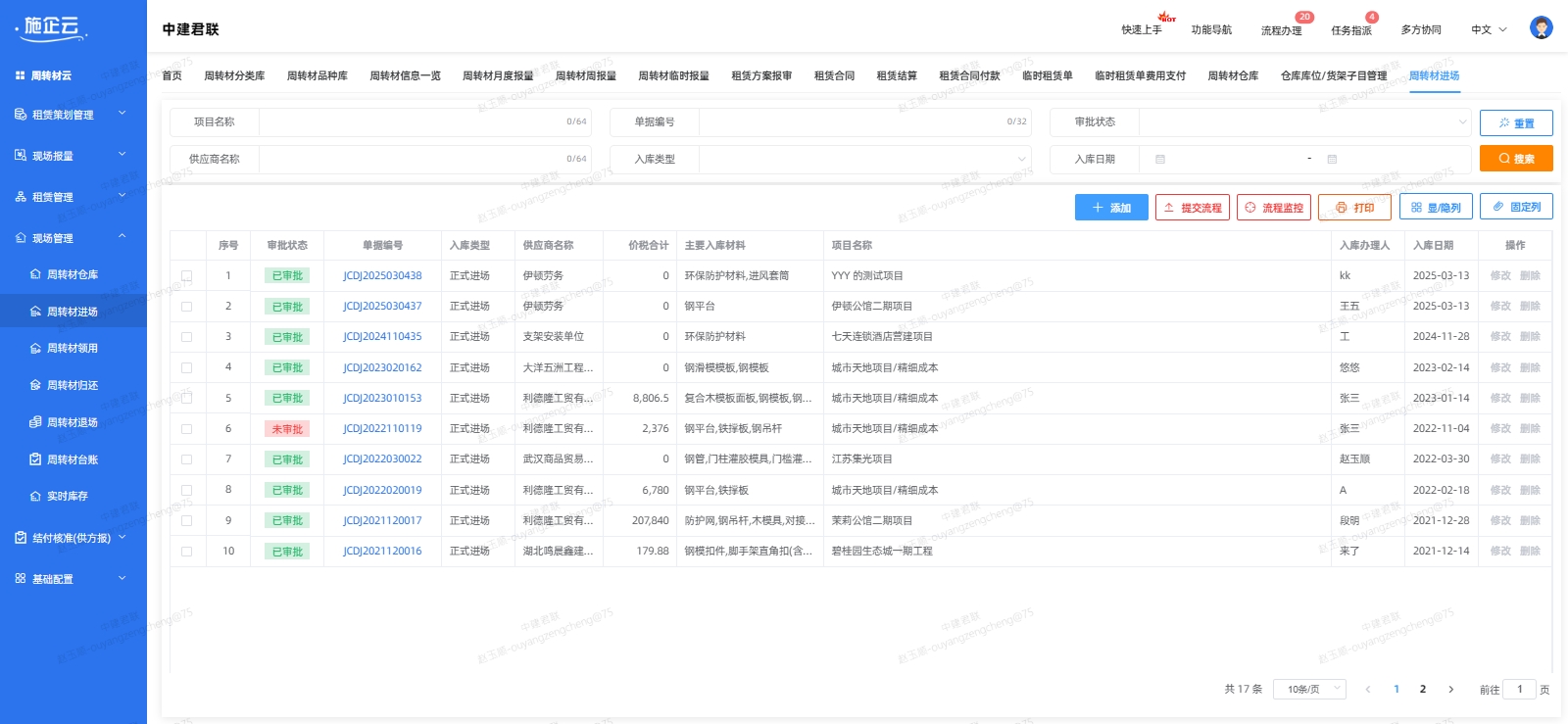Open the 10条/页 page size dropdown
The height and width of the screenshot is (724, 1568).
pyautogui.click(x=1310, y=690)
